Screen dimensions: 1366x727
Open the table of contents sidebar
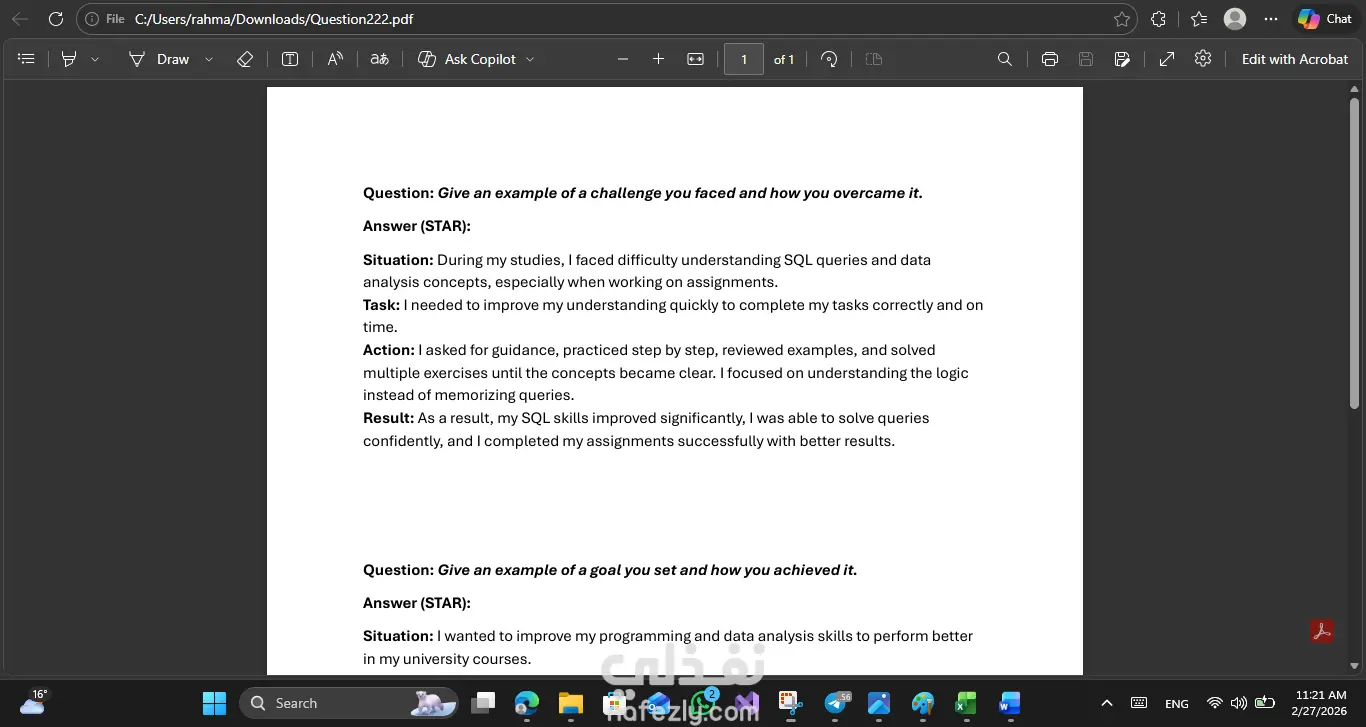27,59
